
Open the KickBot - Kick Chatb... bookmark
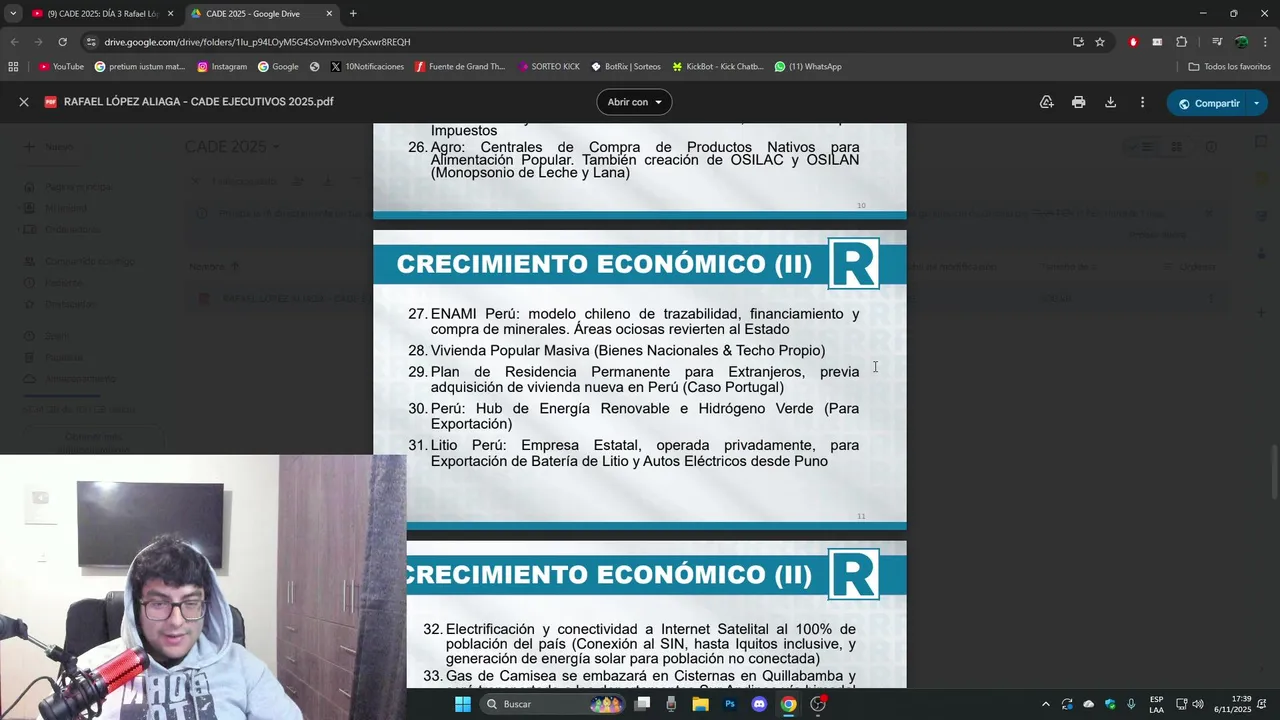(717, 67)
